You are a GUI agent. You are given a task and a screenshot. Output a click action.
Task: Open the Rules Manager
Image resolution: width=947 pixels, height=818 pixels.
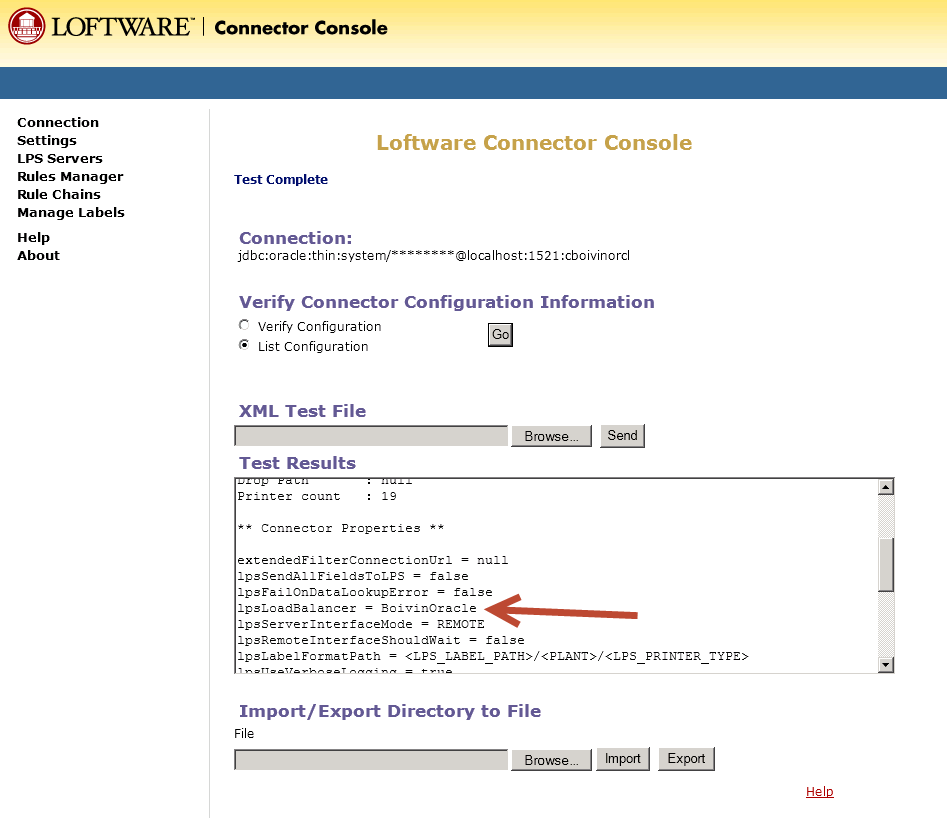click(70, 176)
